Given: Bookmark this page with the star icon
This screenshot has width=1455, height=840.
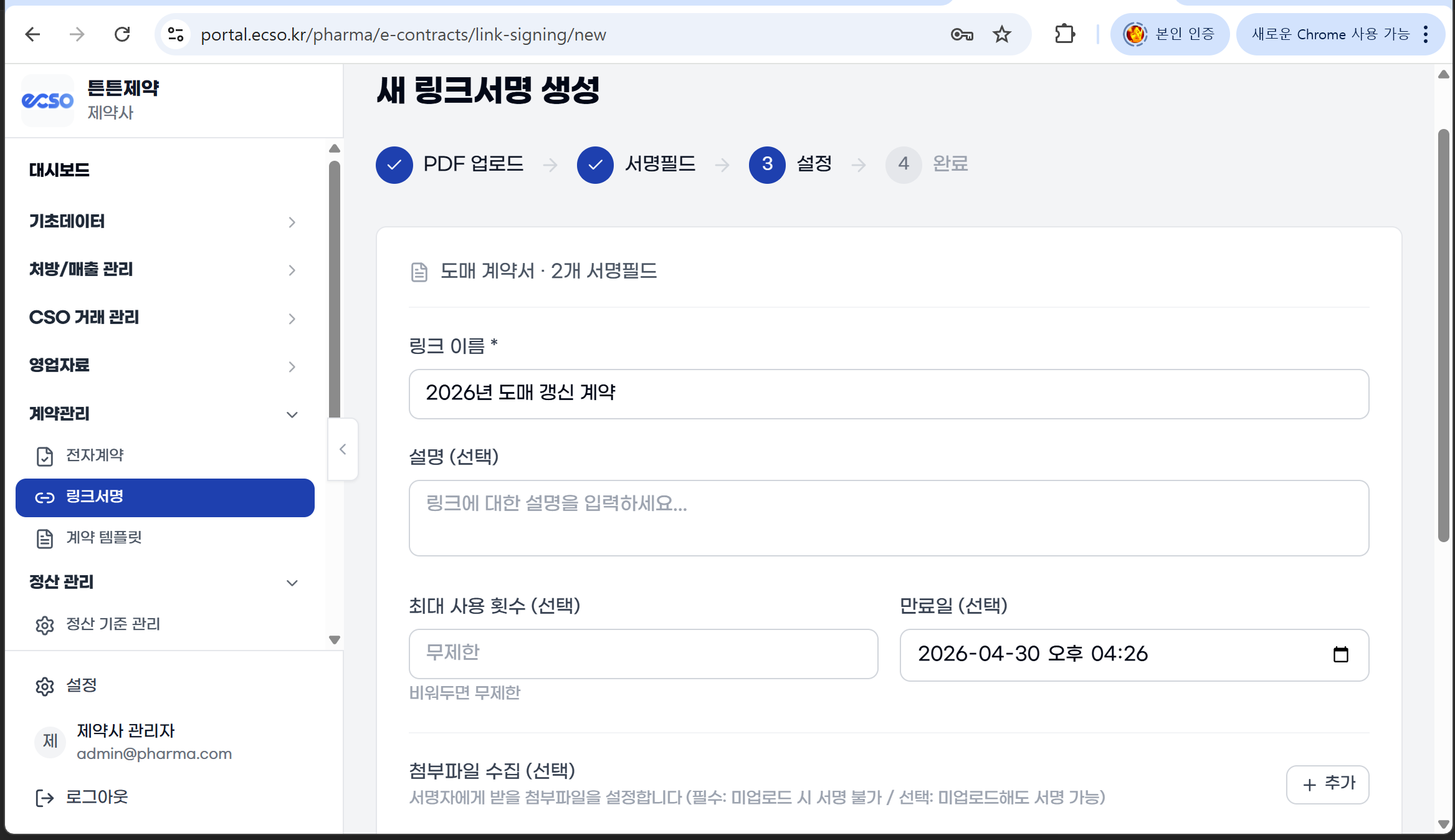Looking at the screenshot, I should click(x=1001, y=34).
